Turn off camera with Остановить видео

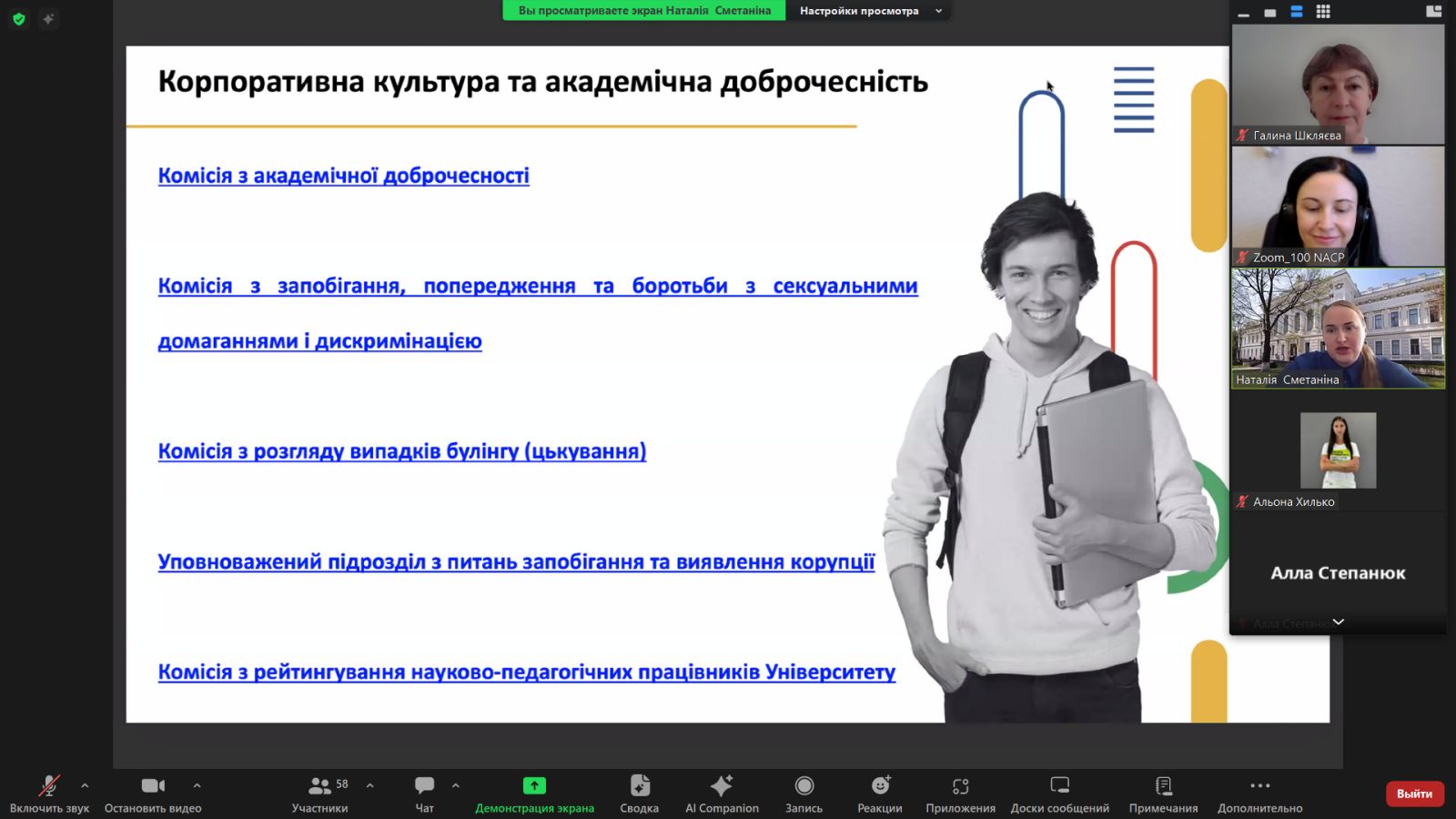[x=153, y=793]
